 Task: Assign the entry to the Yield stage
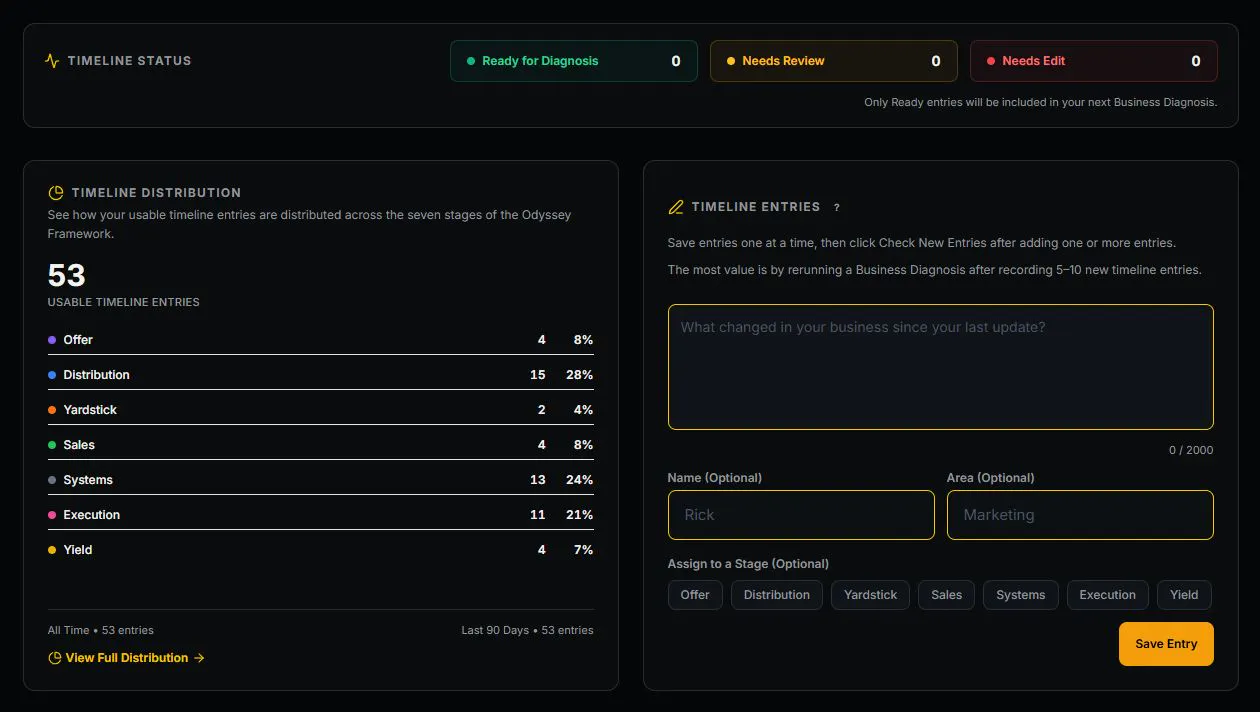coord(1184,595)
